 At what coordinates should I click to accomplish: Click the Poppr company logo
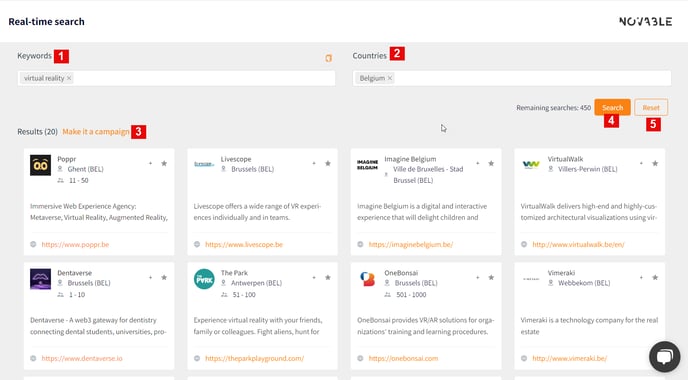[40, 165]
